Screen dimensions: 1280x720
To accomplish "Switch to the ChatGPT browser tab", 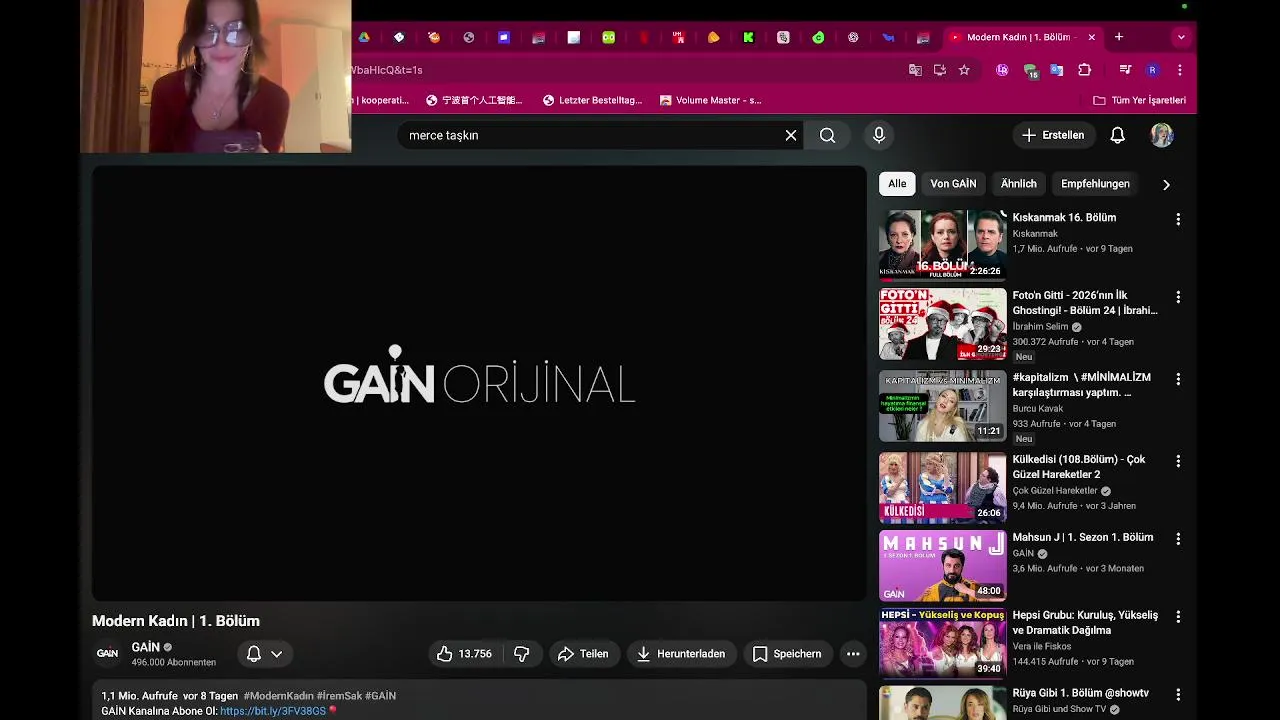I will click(x=853, y=37).
